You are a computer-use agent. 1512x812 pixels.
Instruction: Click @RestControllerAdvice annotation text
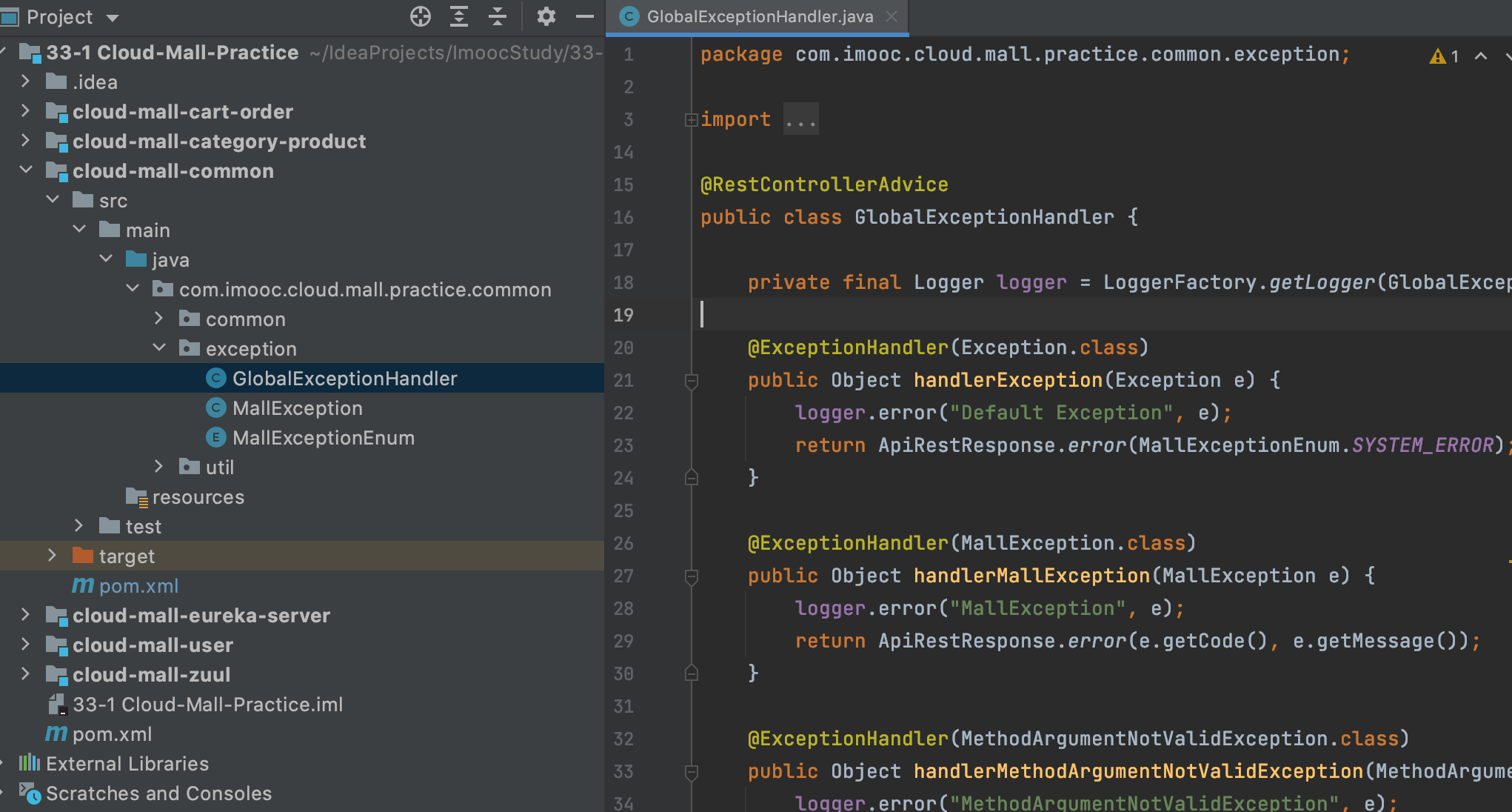pyautogui.click(x=824, y=184)
